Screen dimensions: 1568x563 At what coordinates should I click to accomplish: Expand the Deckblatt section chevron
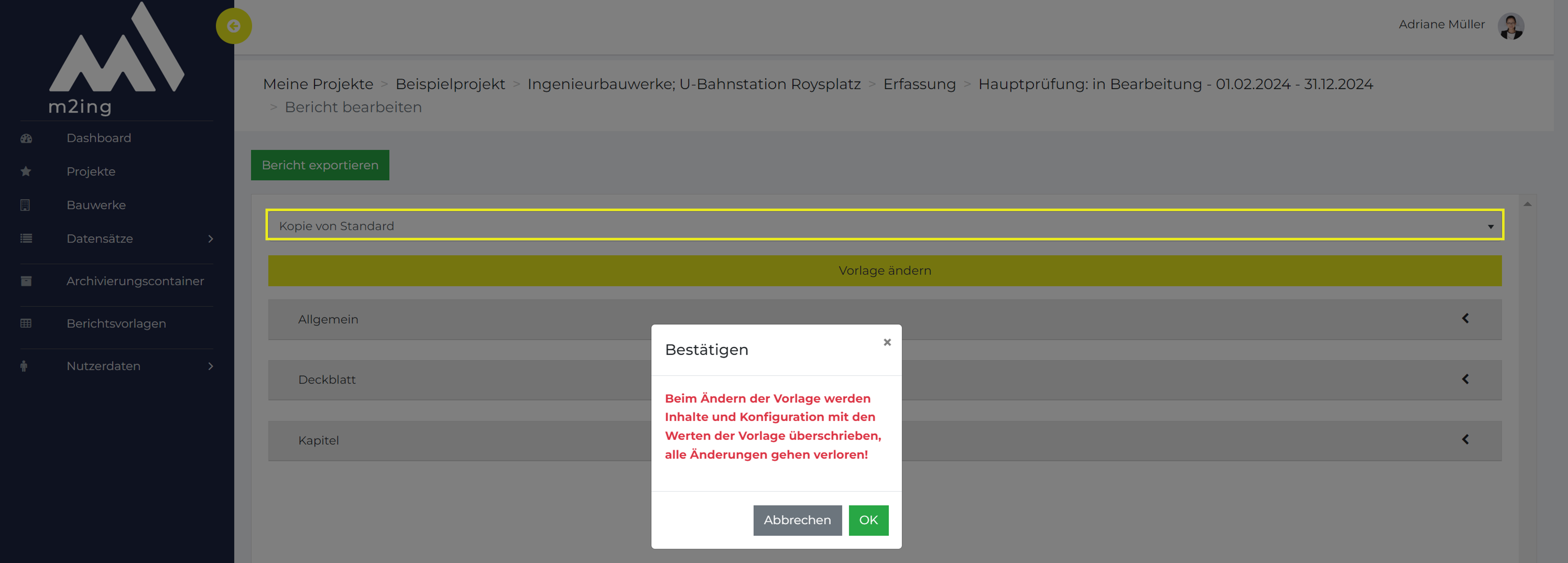tap(1465, 379)
